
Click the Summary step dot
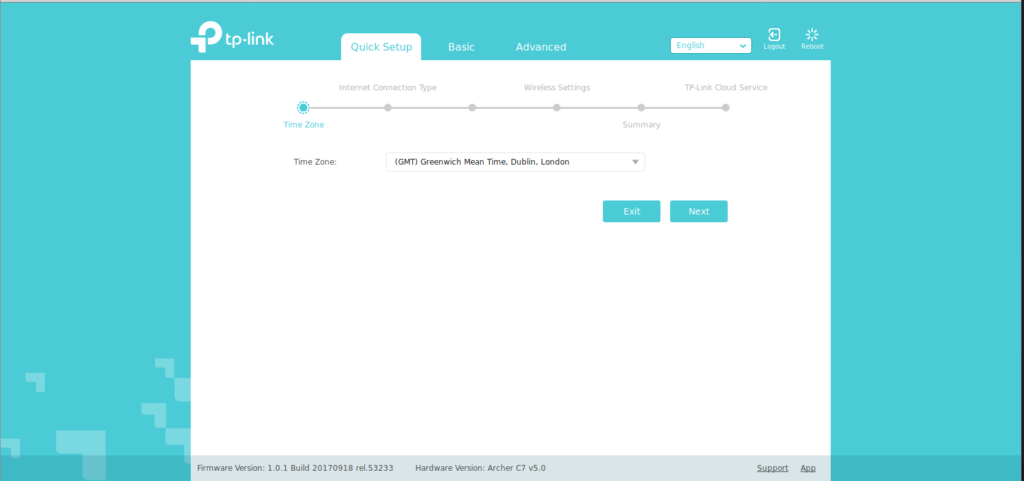coord(641,107)
